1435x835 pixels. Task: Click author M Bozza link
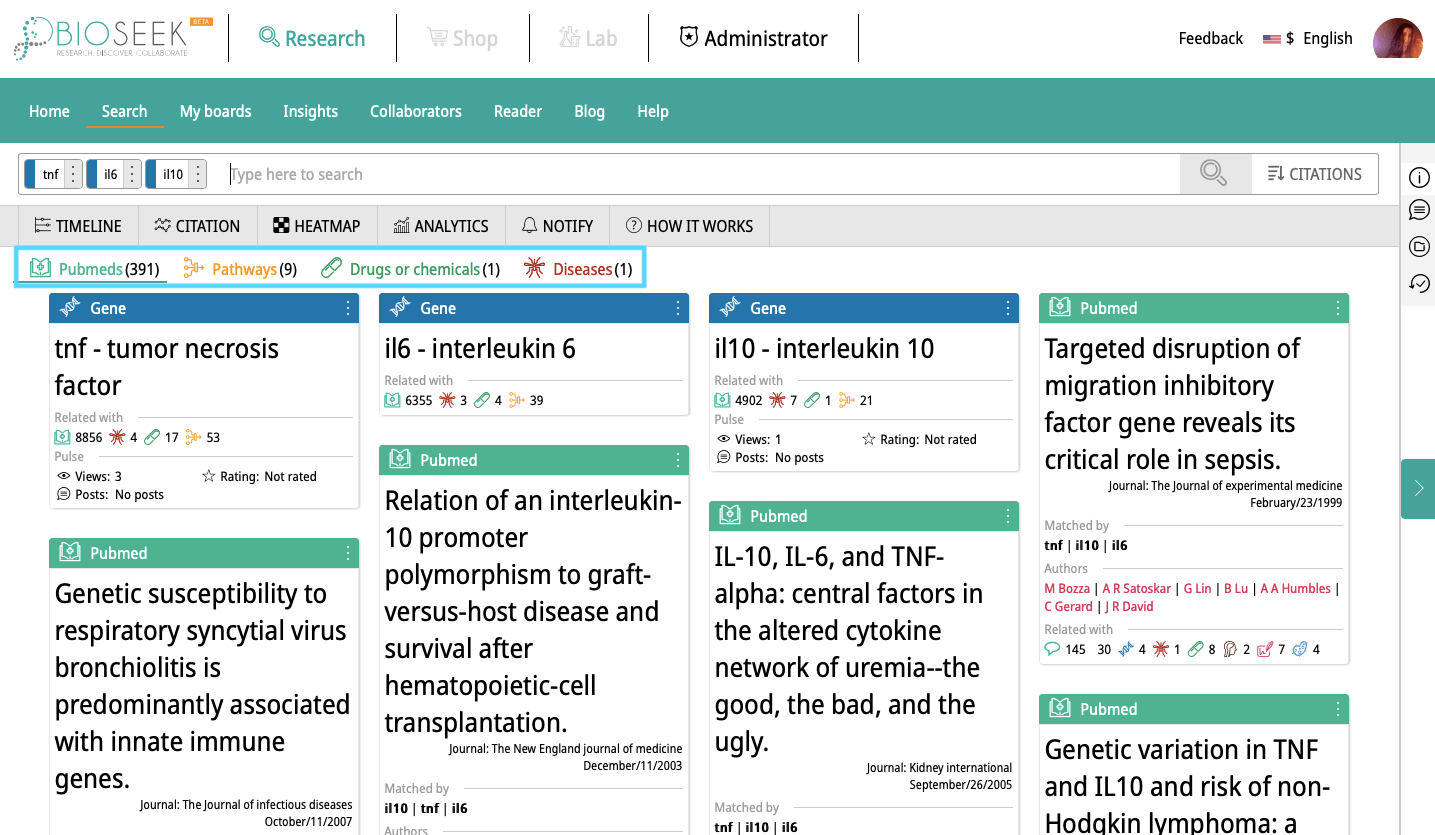(1066, 589)
